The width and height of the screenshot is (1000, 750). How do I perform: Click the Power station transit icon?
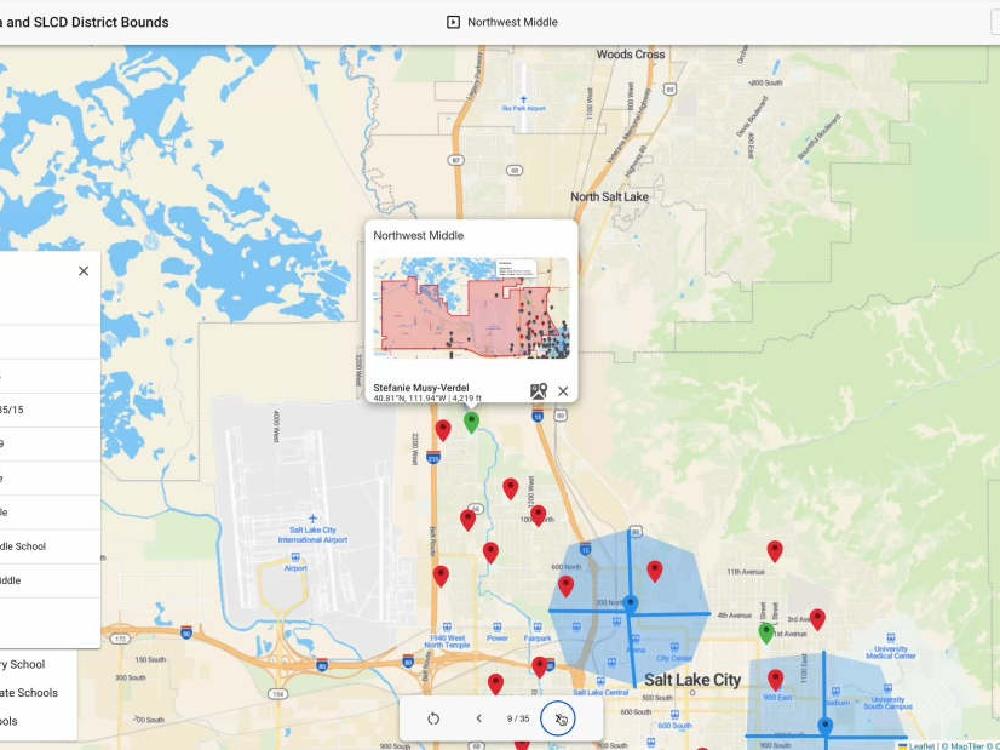click(x=497, y=628)
